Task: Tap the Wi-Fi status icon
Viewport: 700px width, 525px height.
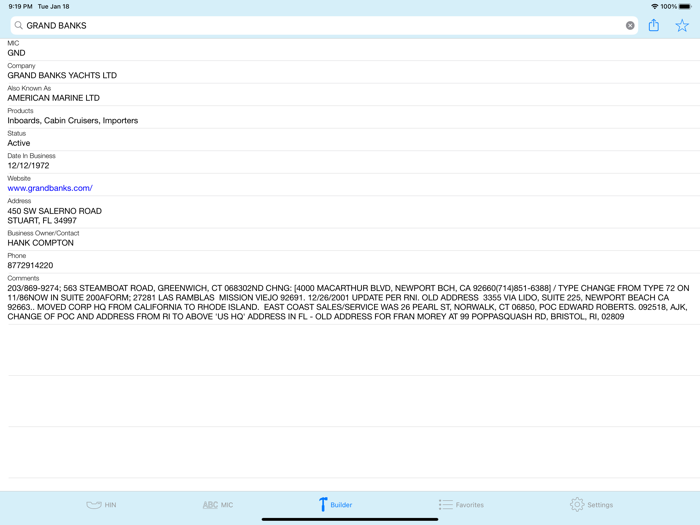Action: pos(654,6)
